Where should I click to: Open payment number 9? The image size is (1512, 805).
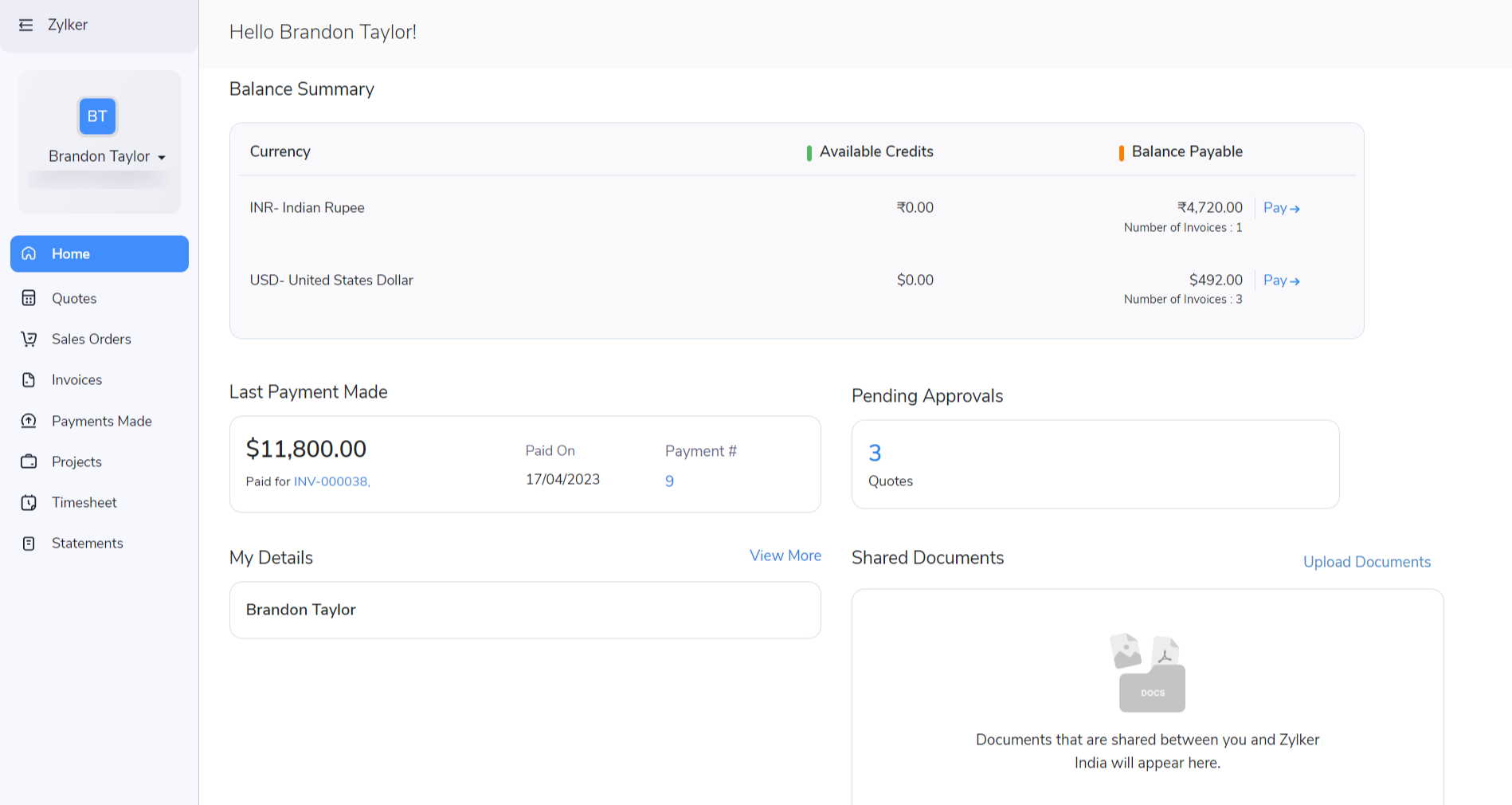[x=669, y=481]
